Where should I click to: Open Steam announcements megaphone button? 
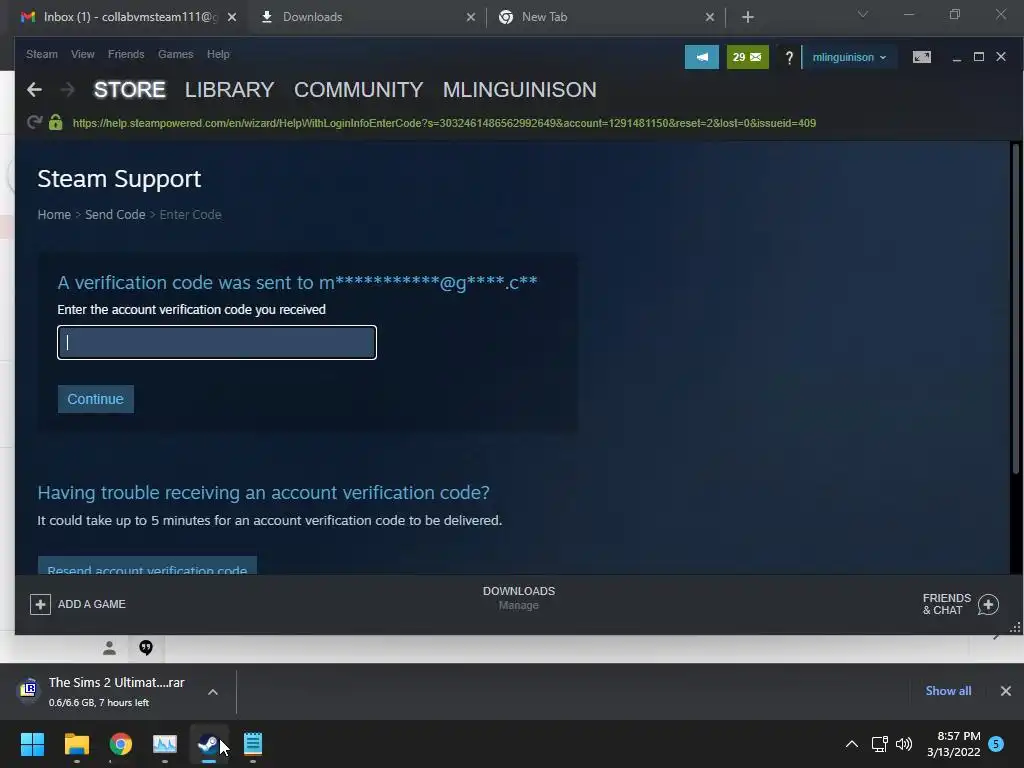(701, 57)
